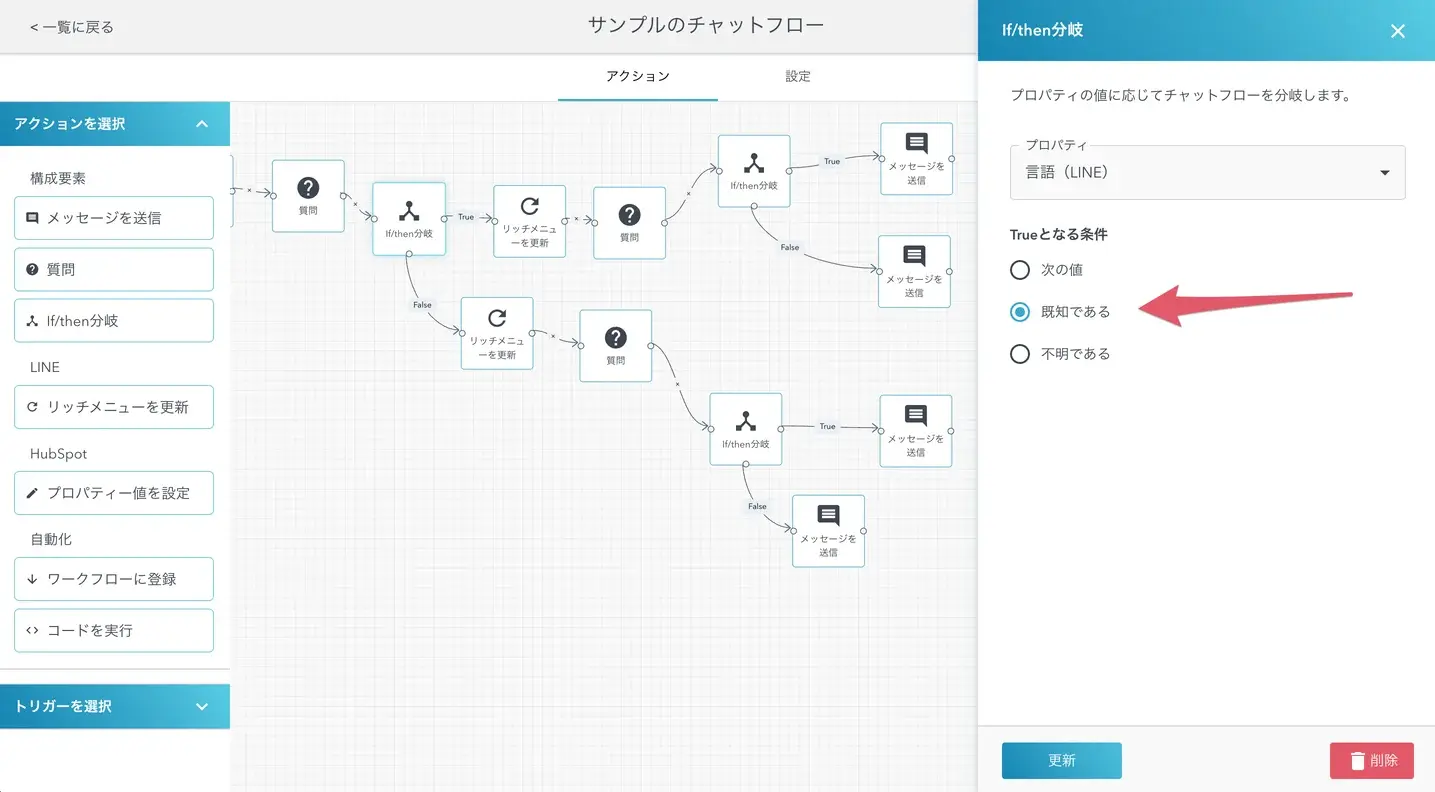This screenshot has width=1435, height=792.
Task: Select the upper-right If/then分岐 node
Action: [754, 171]
